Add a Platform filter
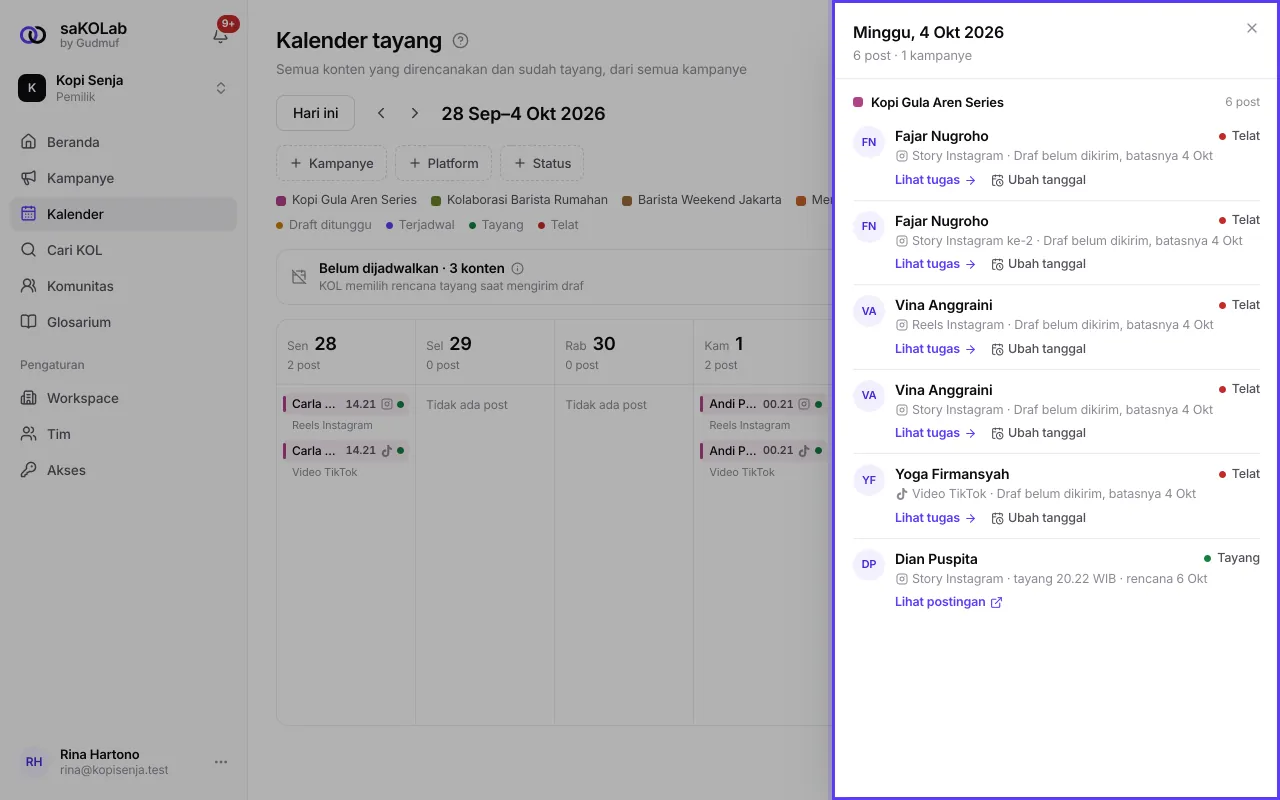 pos(444,163)
